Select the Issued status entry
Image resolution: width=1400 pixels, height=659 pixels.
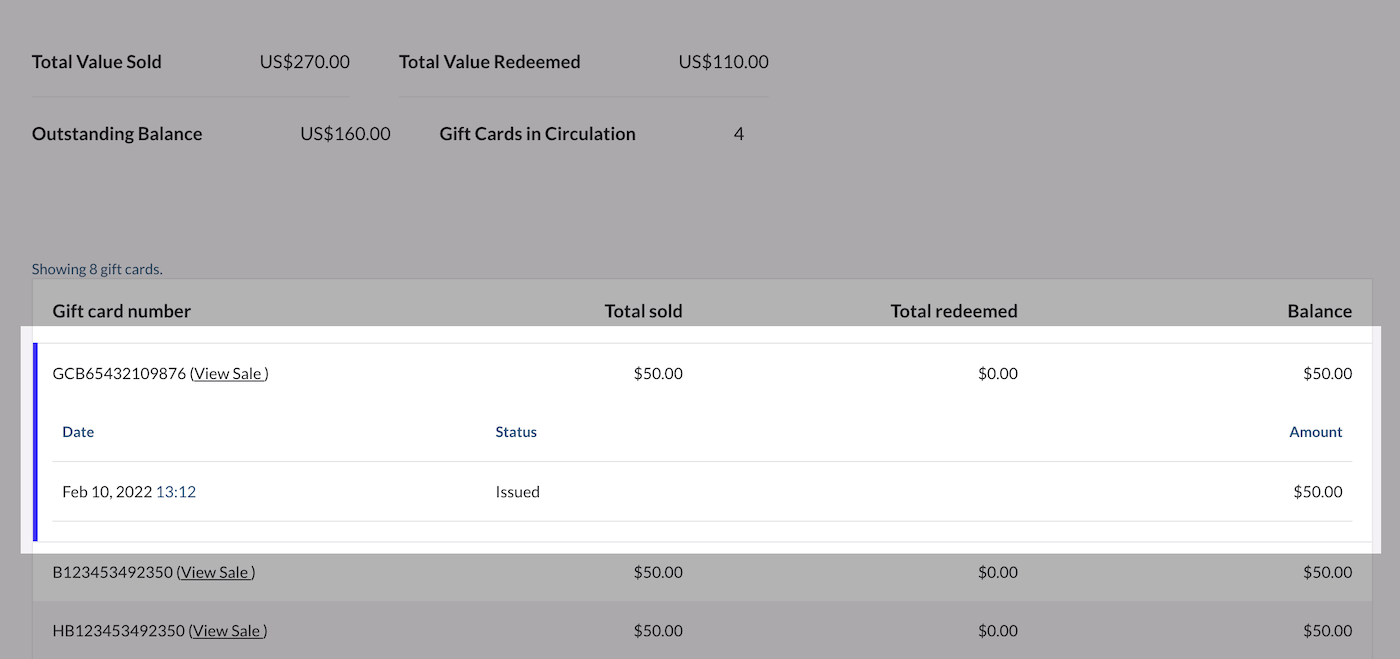click(x=517, y=492)
